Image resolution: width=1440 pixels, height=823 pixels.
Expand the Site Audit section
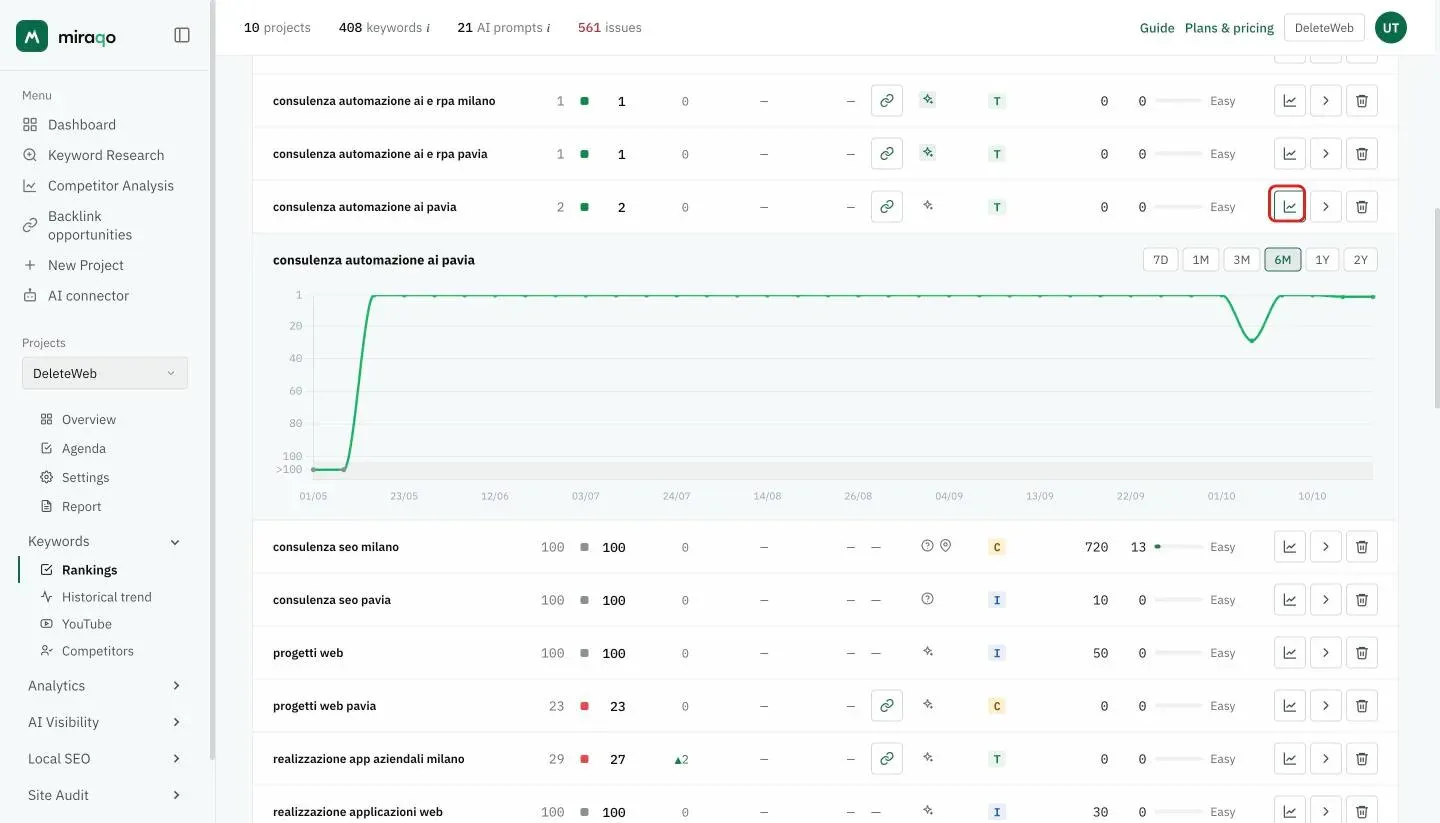[104, 795]
